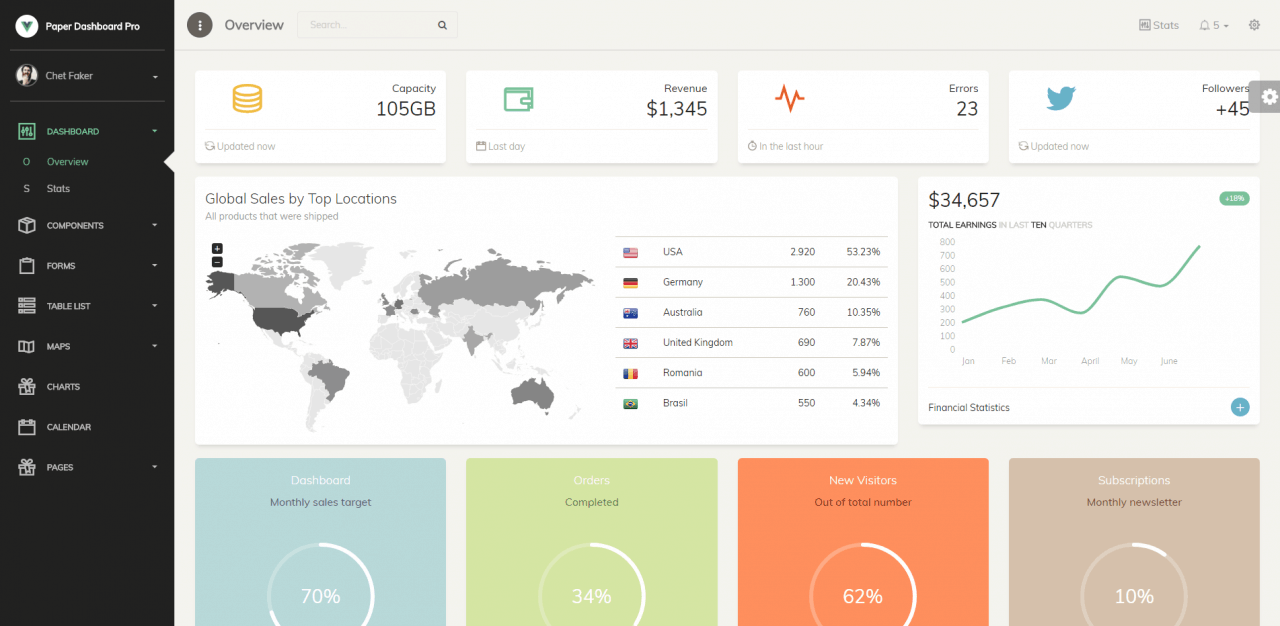This screenshot has height=626, width=1280.
Task: Zoom in on the world map
Action: (x=217, y=248)
